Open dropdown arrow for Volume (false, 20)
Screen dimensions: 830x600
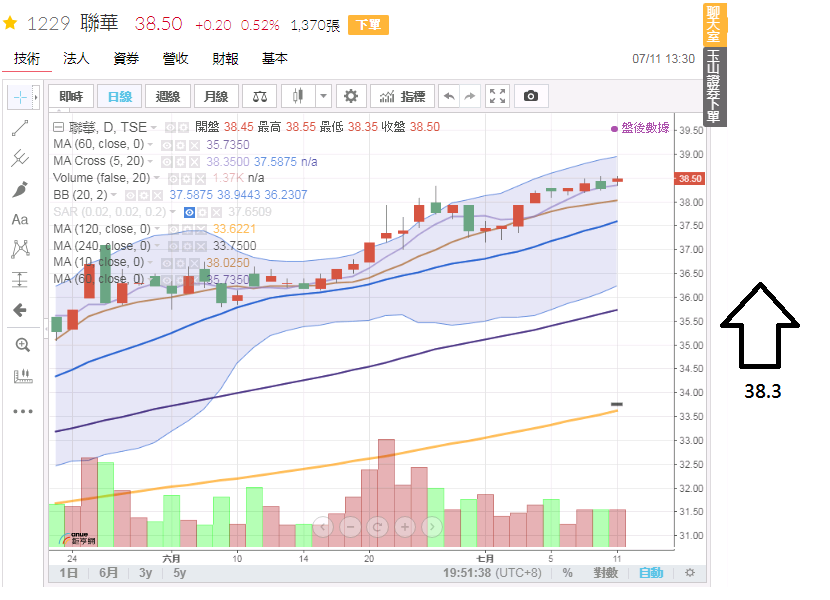pyautogui.click(x=157, y=178)
